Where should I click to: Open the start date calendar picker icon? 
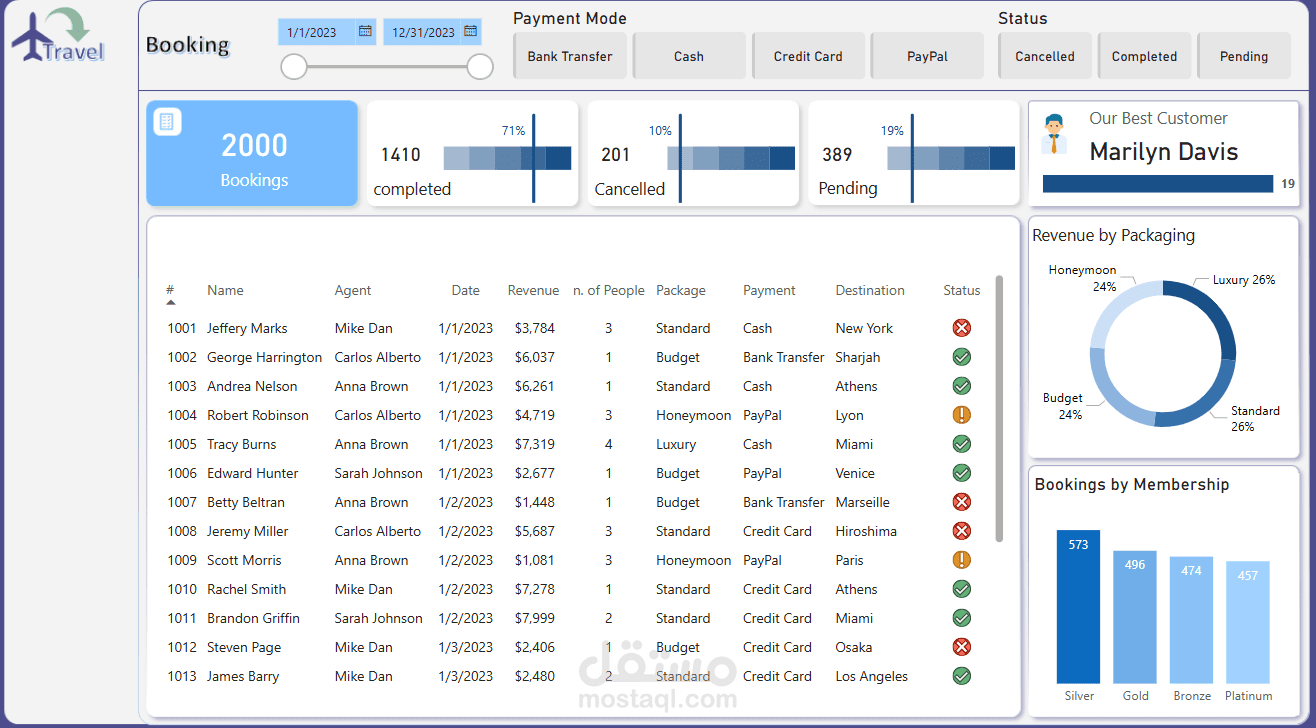click(365, 31)
